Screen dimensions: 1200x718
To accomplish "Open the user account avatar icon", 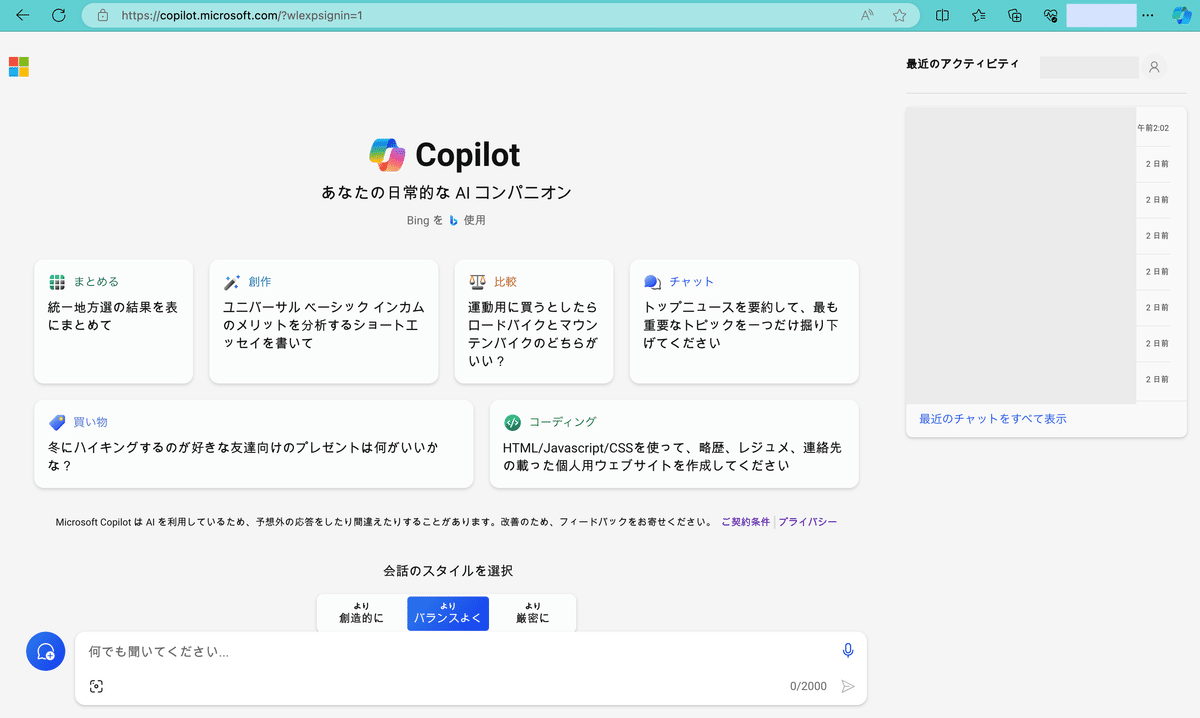I will pyautogui.click(x=1154, y=67).
